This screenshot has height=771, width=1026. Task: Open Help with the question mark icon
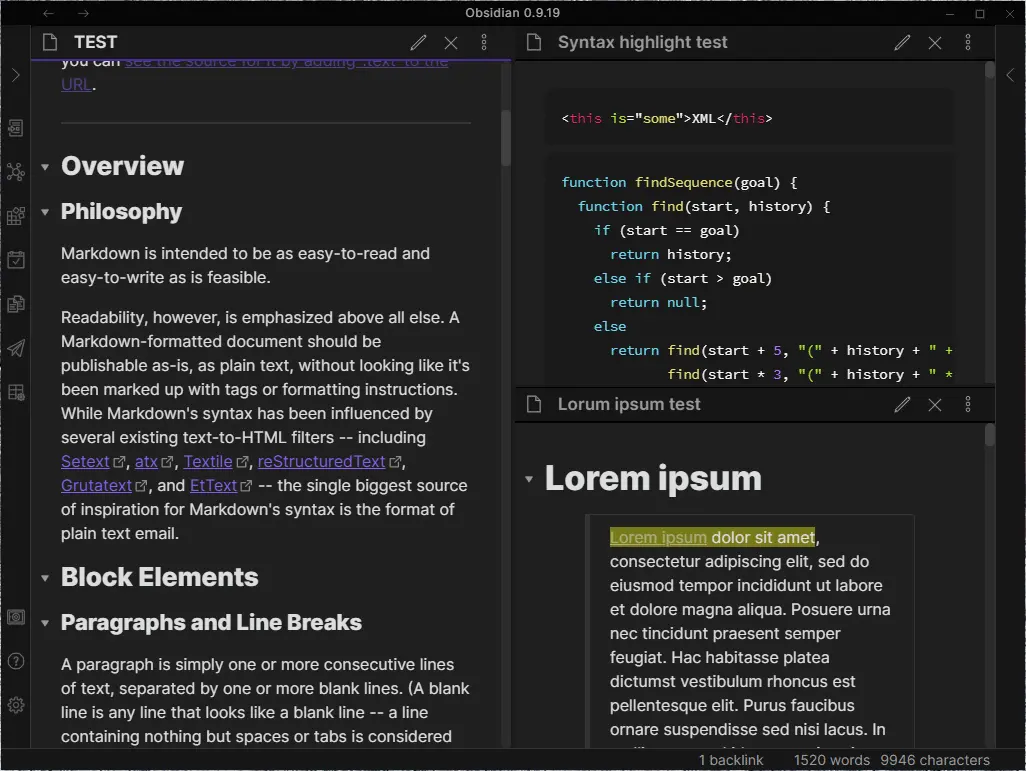[x=16, y=661]
